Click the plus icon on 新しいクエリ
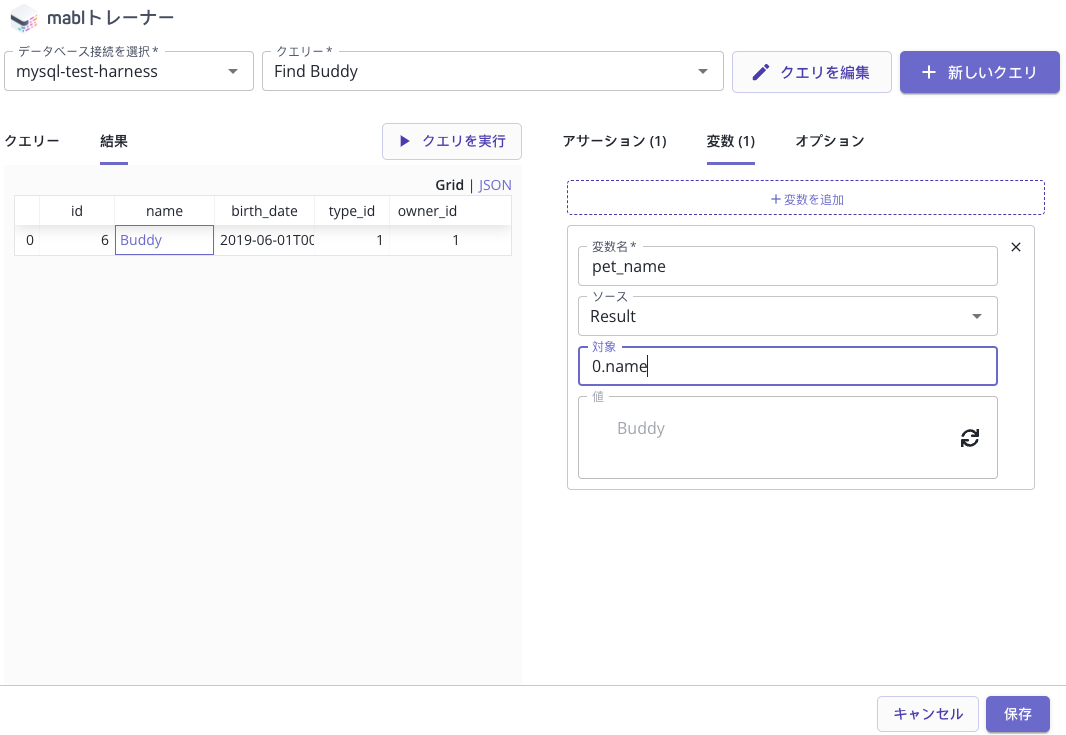Screen dimensions: 1066x735 pos(929,72)
